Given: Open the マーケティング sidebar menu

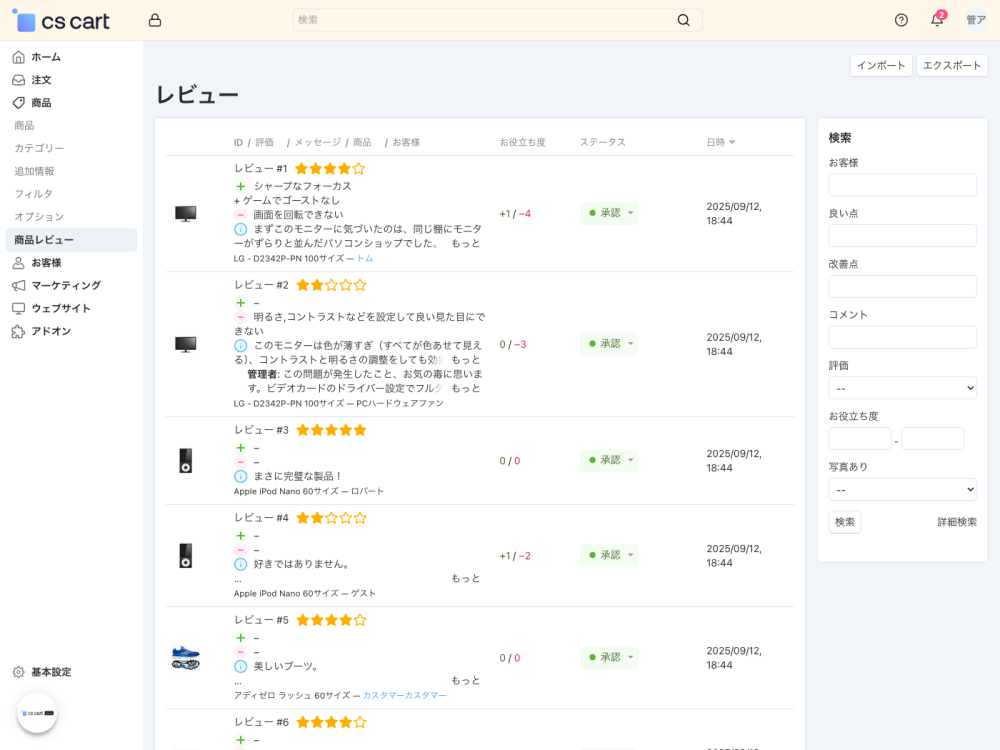Looking at the screenshot, I should pos(66,285).
